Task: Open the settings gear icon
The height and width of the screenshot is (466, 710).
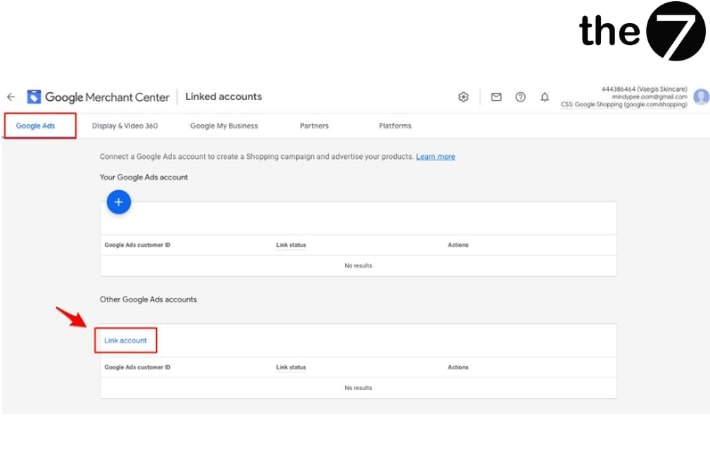Action: click(463, 97)
